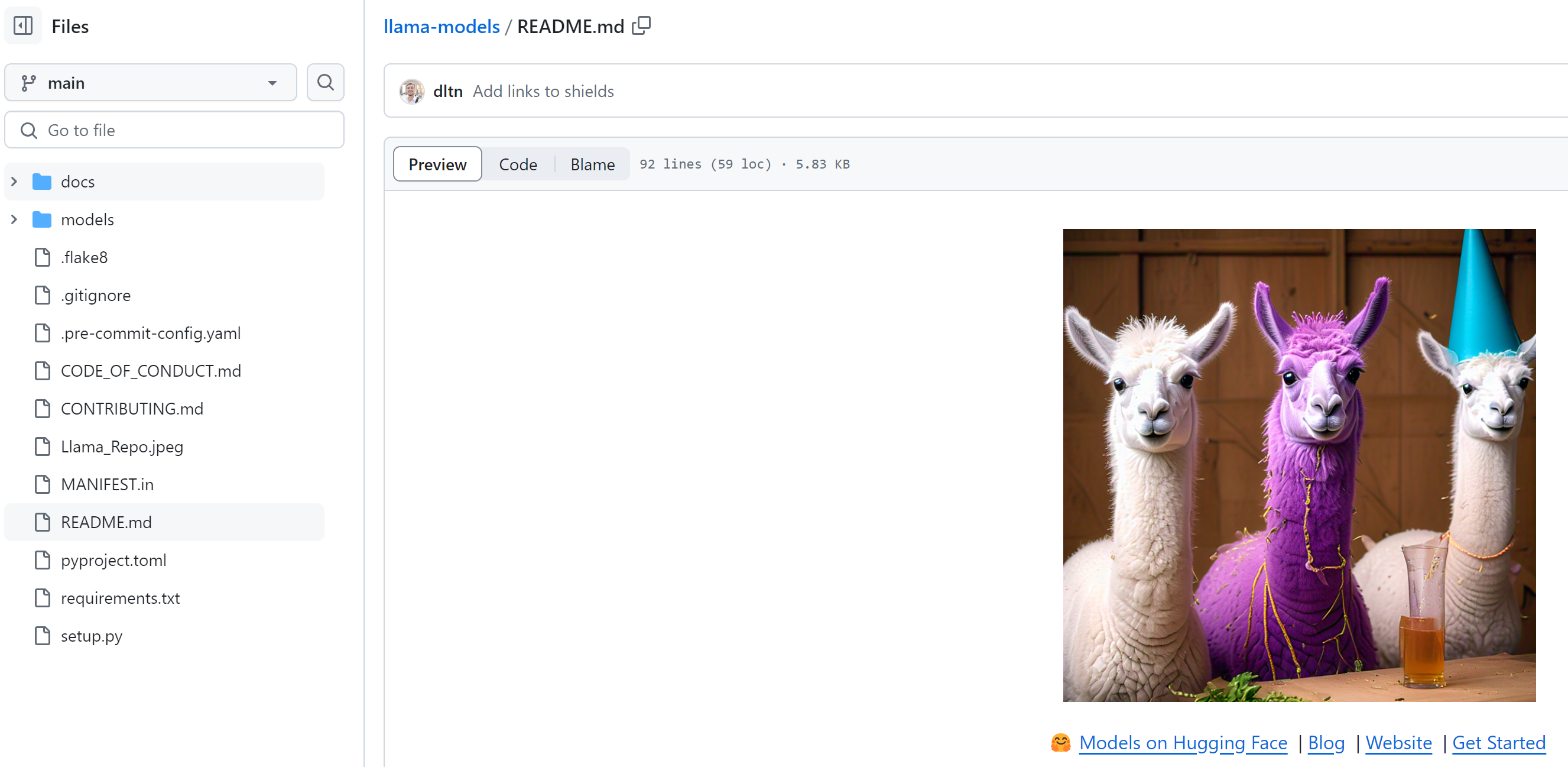Click the Llama_Repo.jpeg file icon

click(43, 446)
